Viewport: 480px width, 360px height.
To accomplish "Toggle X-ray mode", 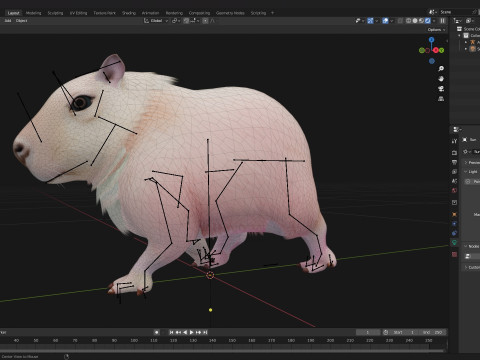I will [400, 21].
